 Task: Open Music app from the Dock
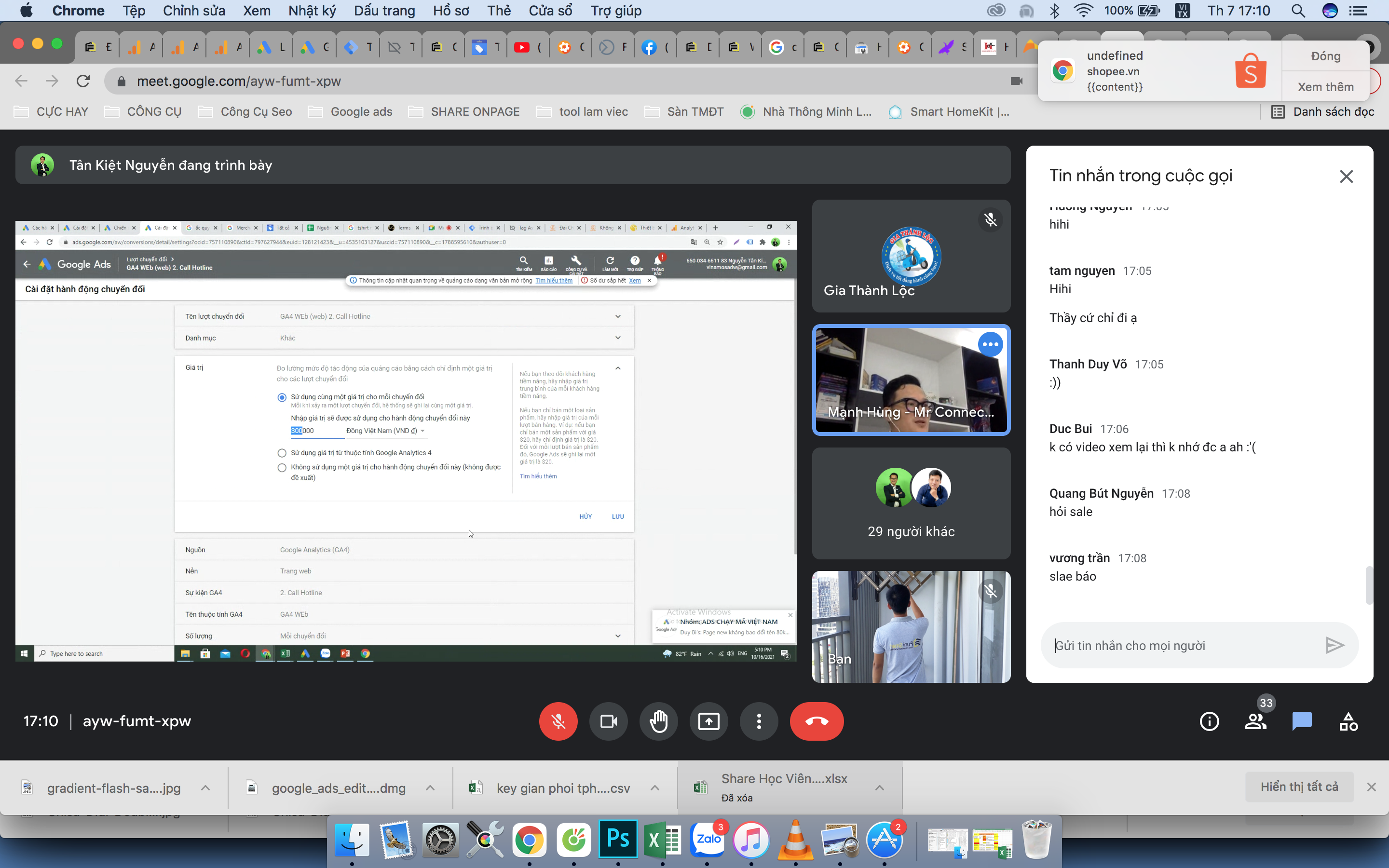click(x=751, y=841)
